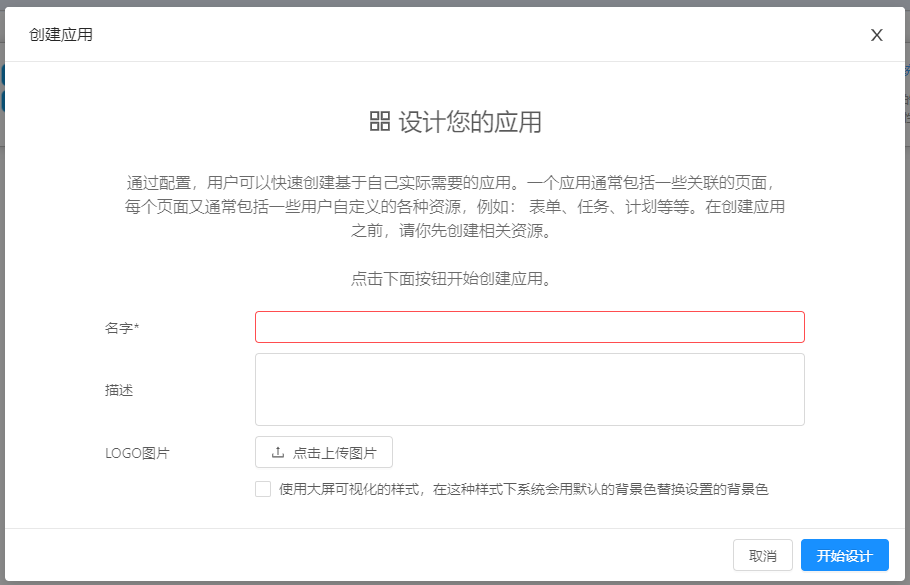Click the 名字* field label
Image resolution: width=910 pixels, height=585 pixels.
click(x=122, y=328)
